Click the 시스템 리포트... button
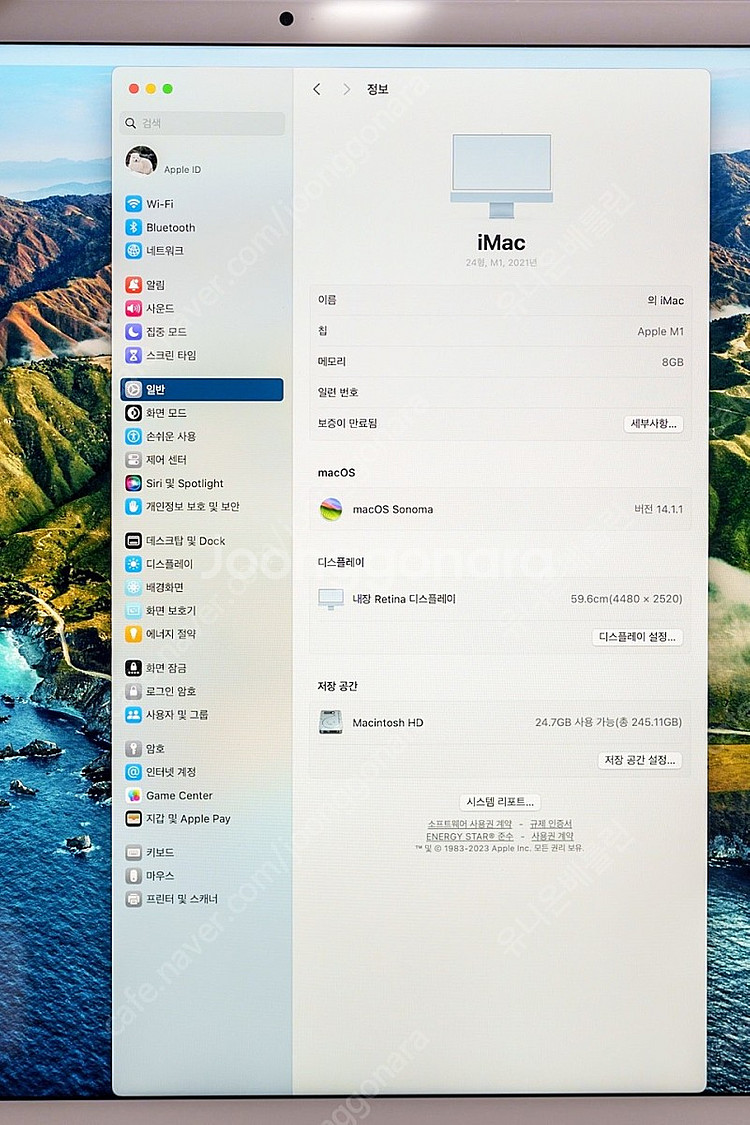The height and width of the screenshot is (1125, 750). [500, 801]
